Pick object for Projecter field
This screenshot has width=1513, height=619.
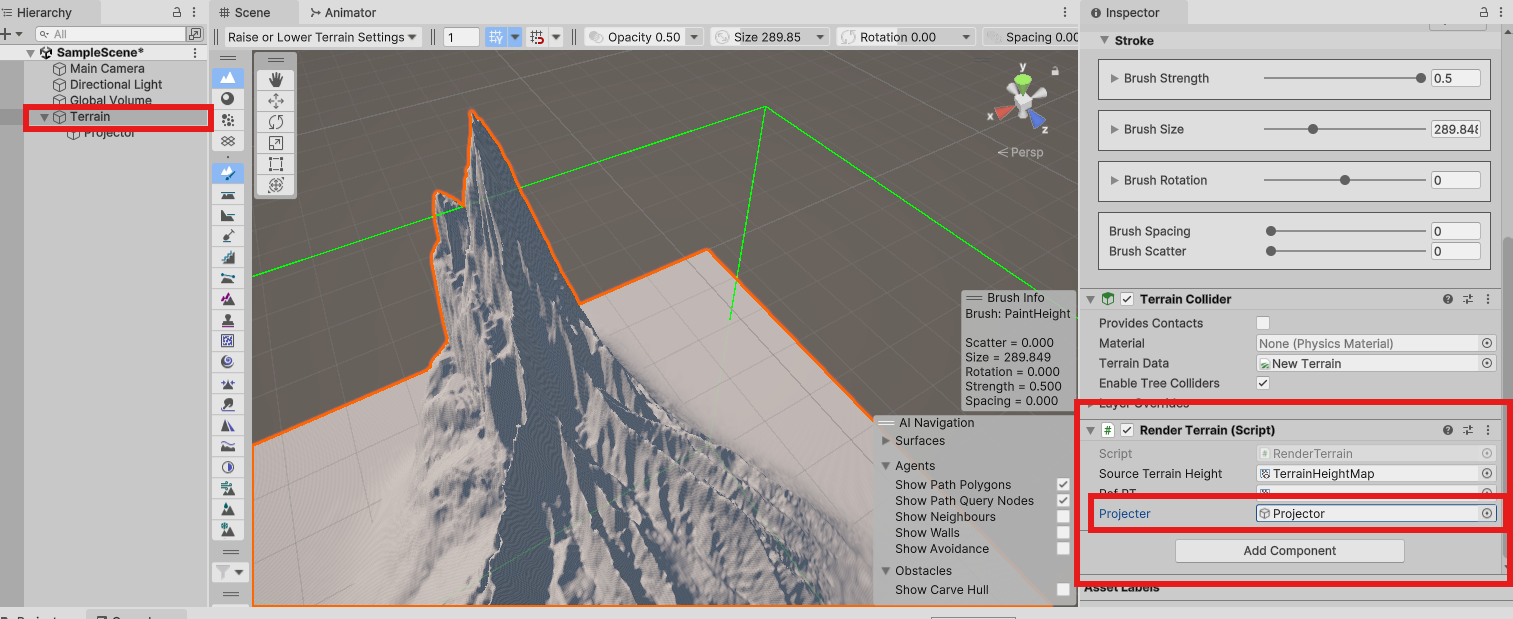click(1487, 513)
